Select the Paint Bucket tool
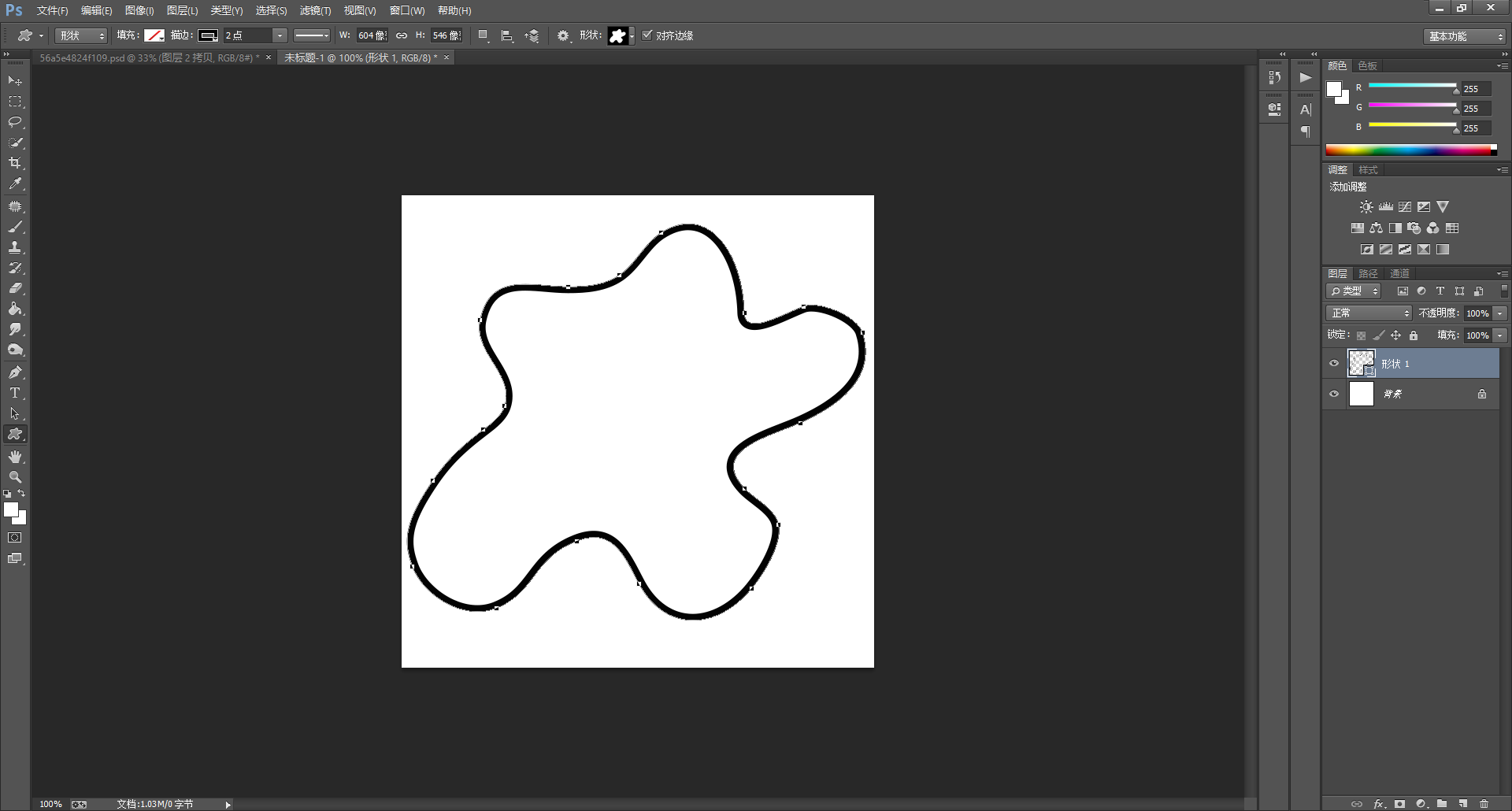 15,309
